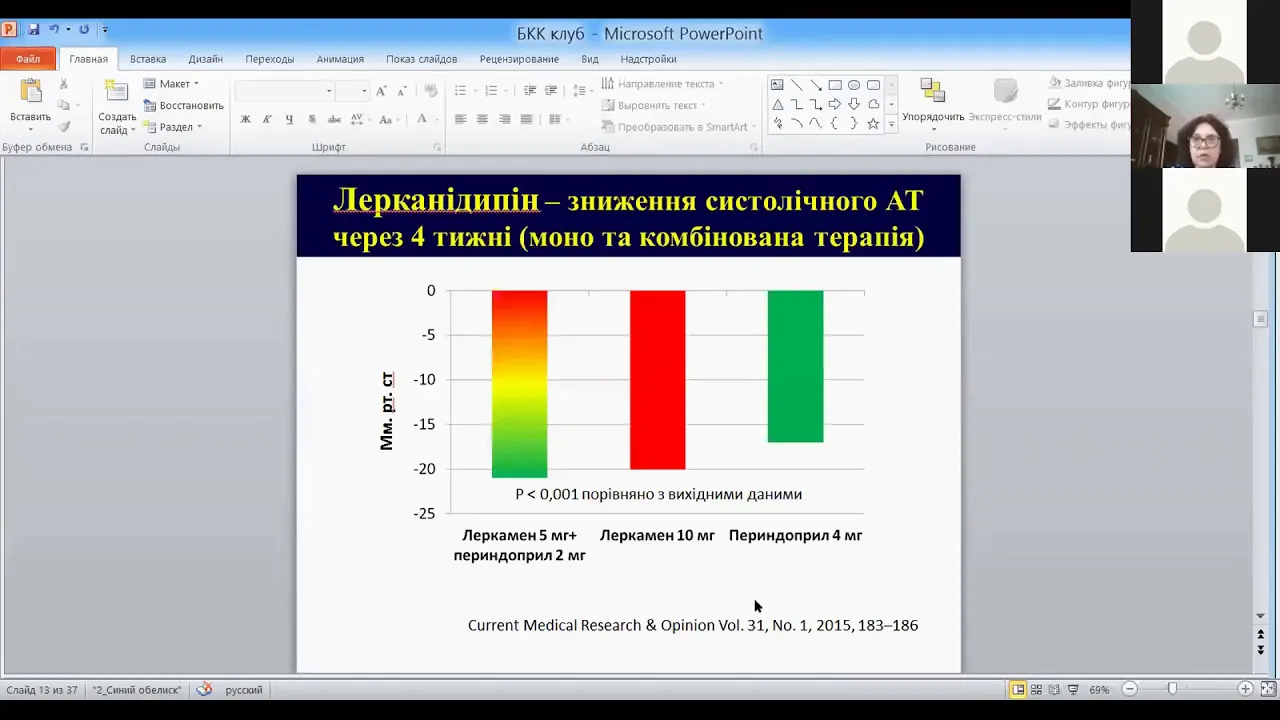Switch to the Показ слайдов tab
Viewport: 1280px width, 720px height.
pos(422,59)
